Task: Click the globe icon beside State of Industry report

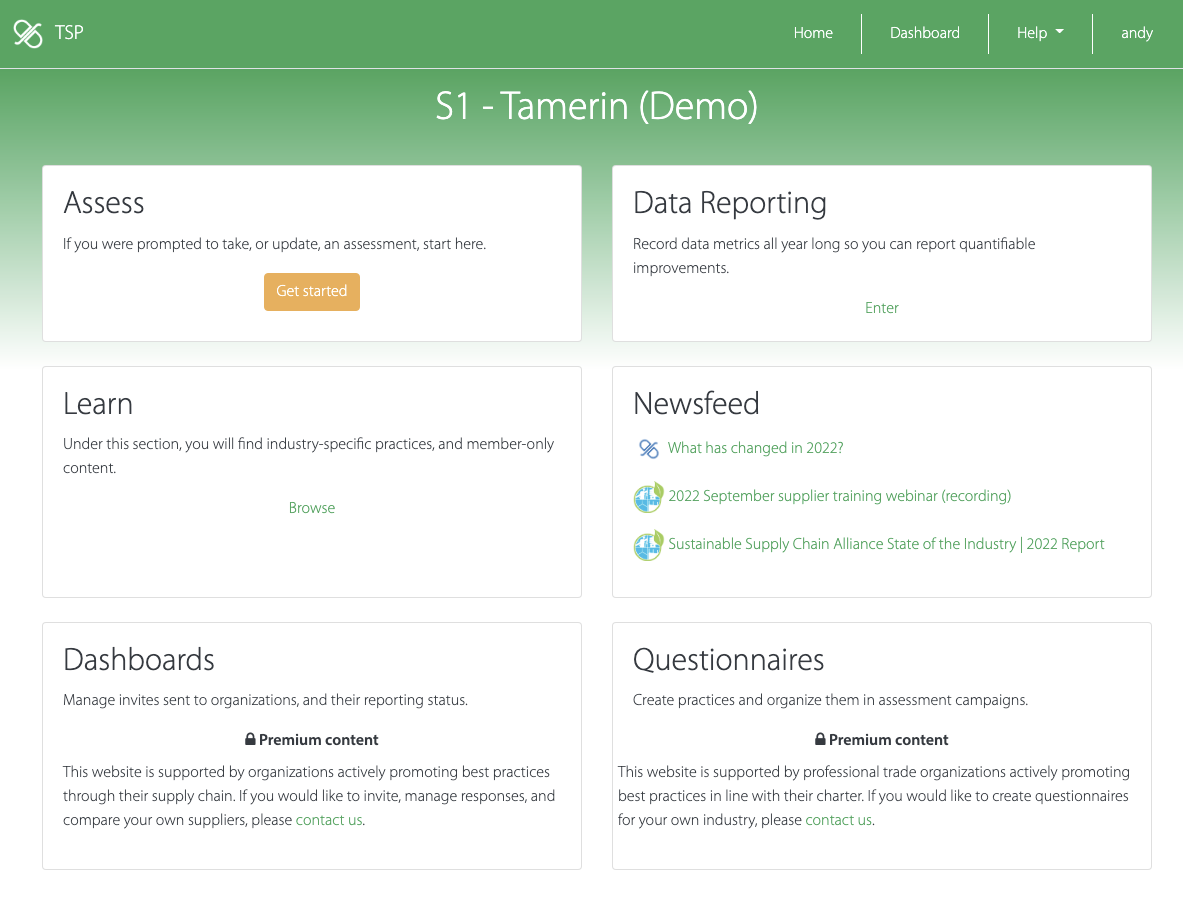Action: [x=649, y=545]
